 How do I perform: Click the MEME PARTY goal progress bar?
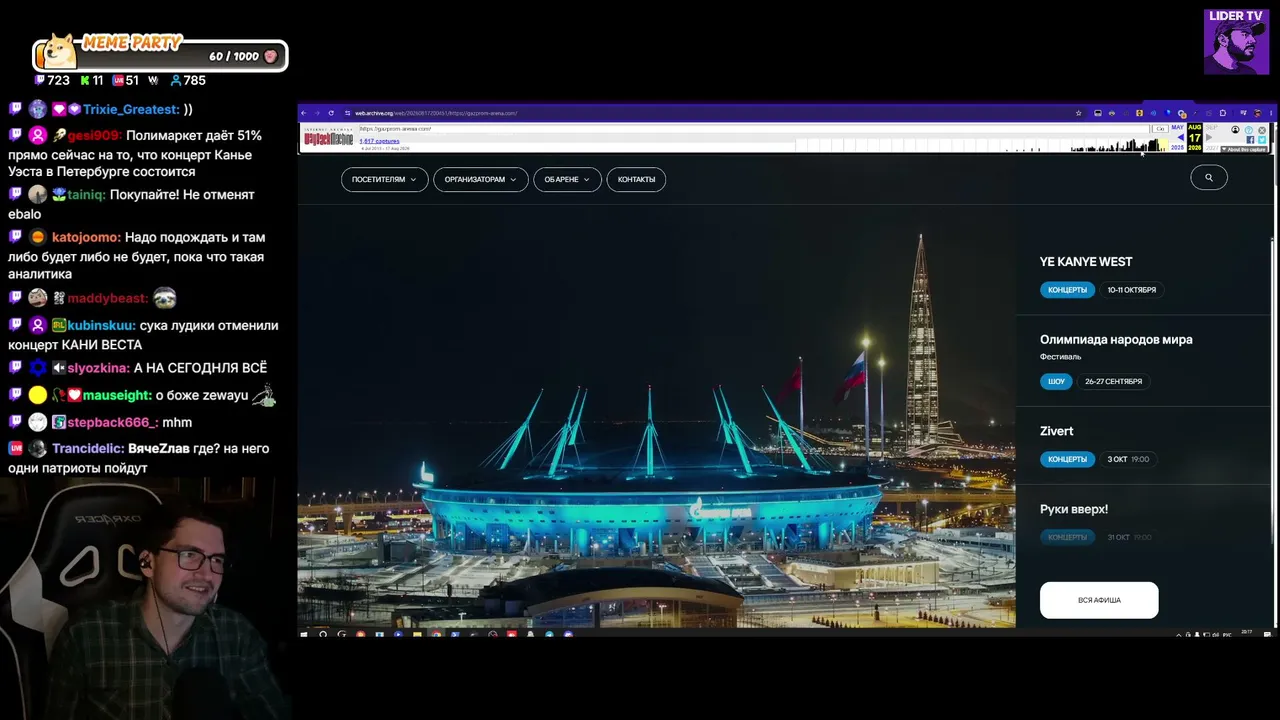161,56
